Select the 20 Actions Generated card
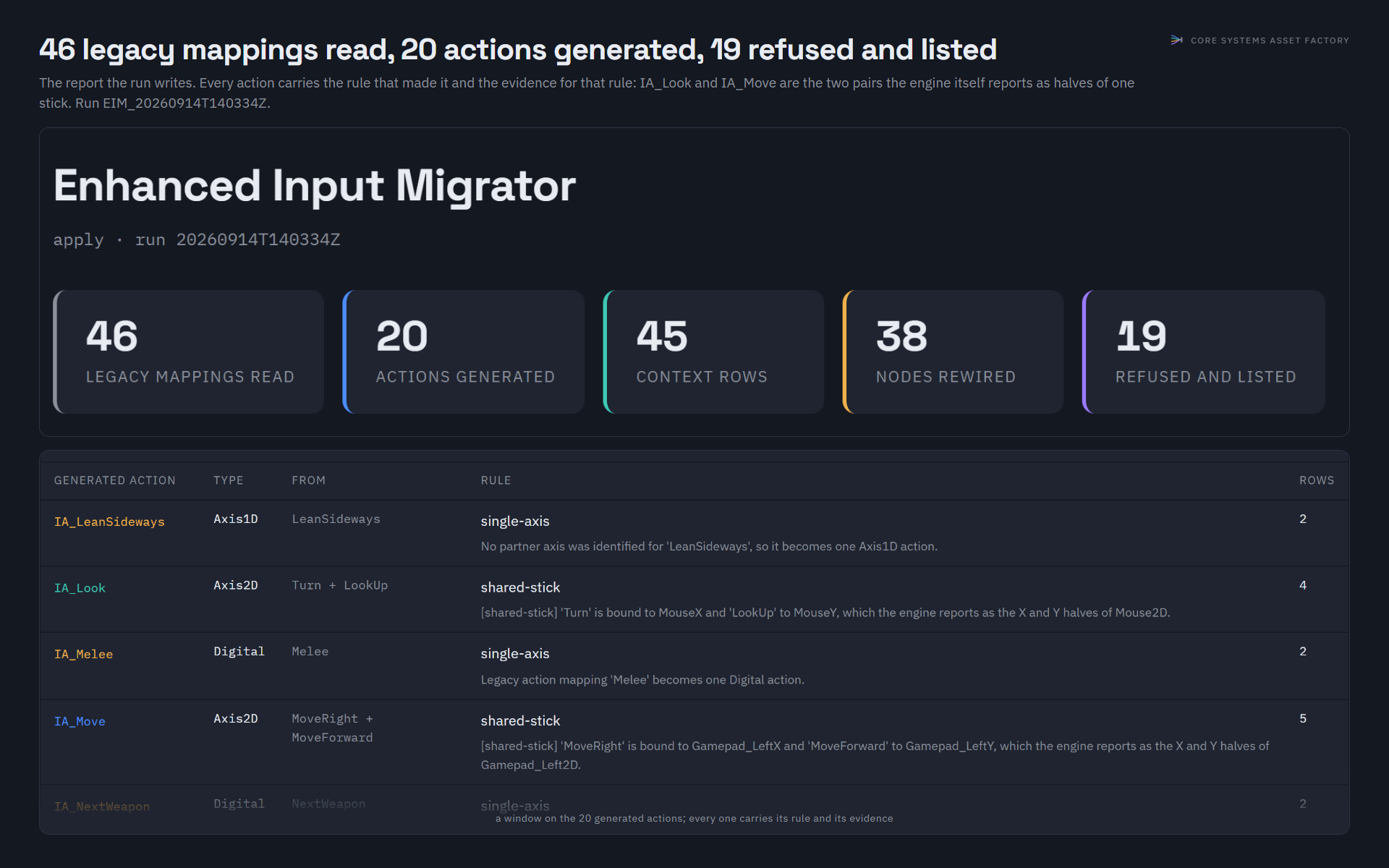 (x=464, y=352)
